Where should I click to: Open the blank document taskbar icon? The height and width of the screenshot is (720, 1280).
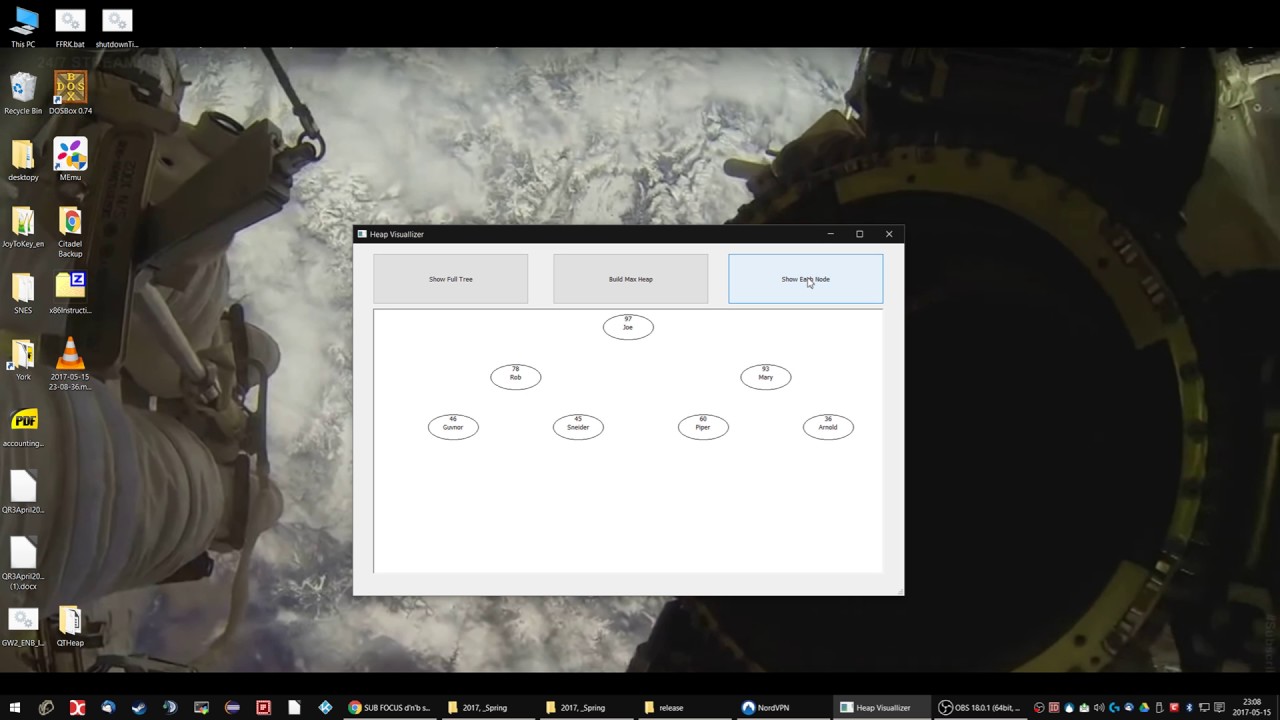294,708
